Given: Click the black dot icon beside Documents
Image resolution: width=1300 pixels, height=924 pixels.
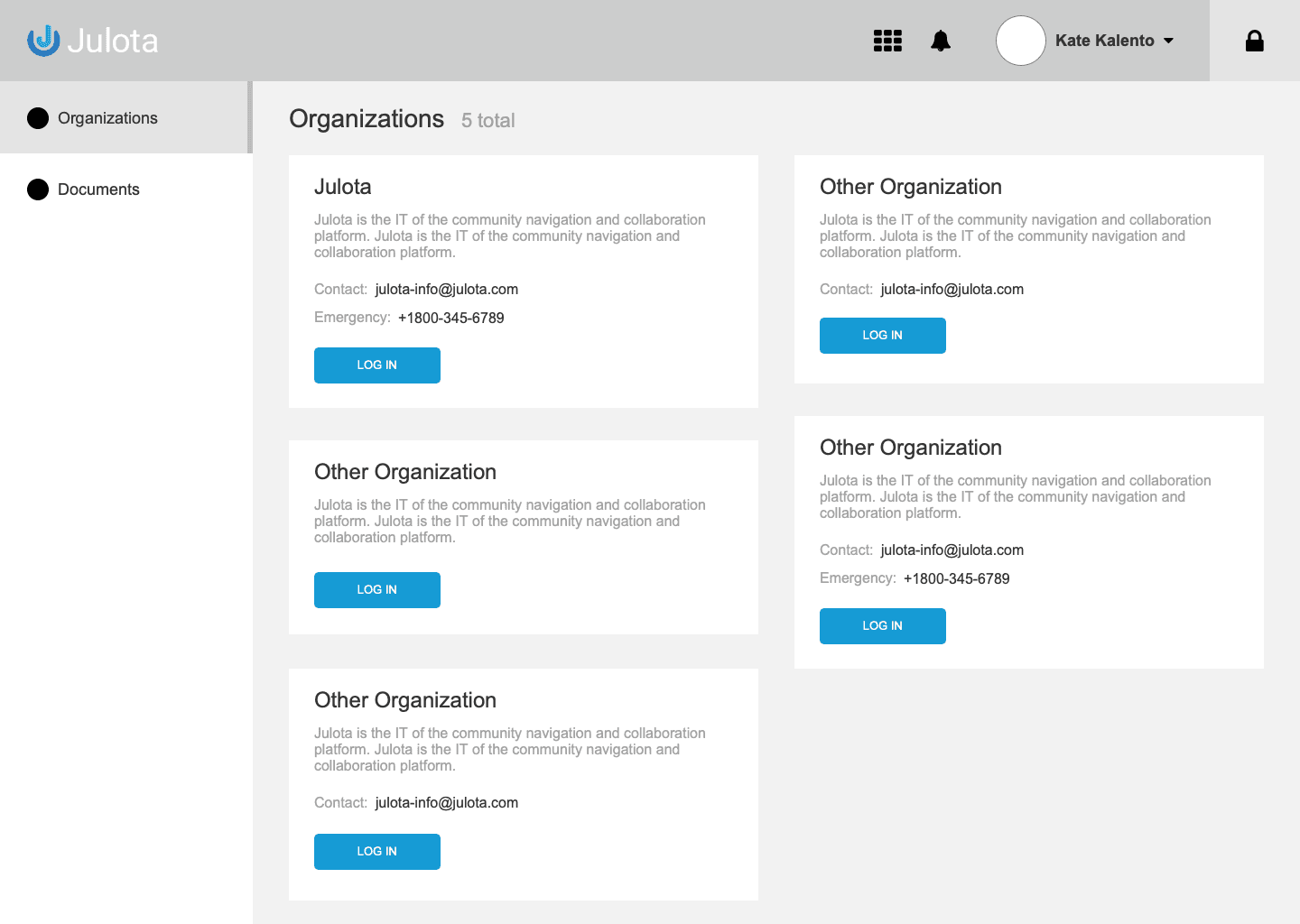Looking at the screenshot, I should click(38, 189).
